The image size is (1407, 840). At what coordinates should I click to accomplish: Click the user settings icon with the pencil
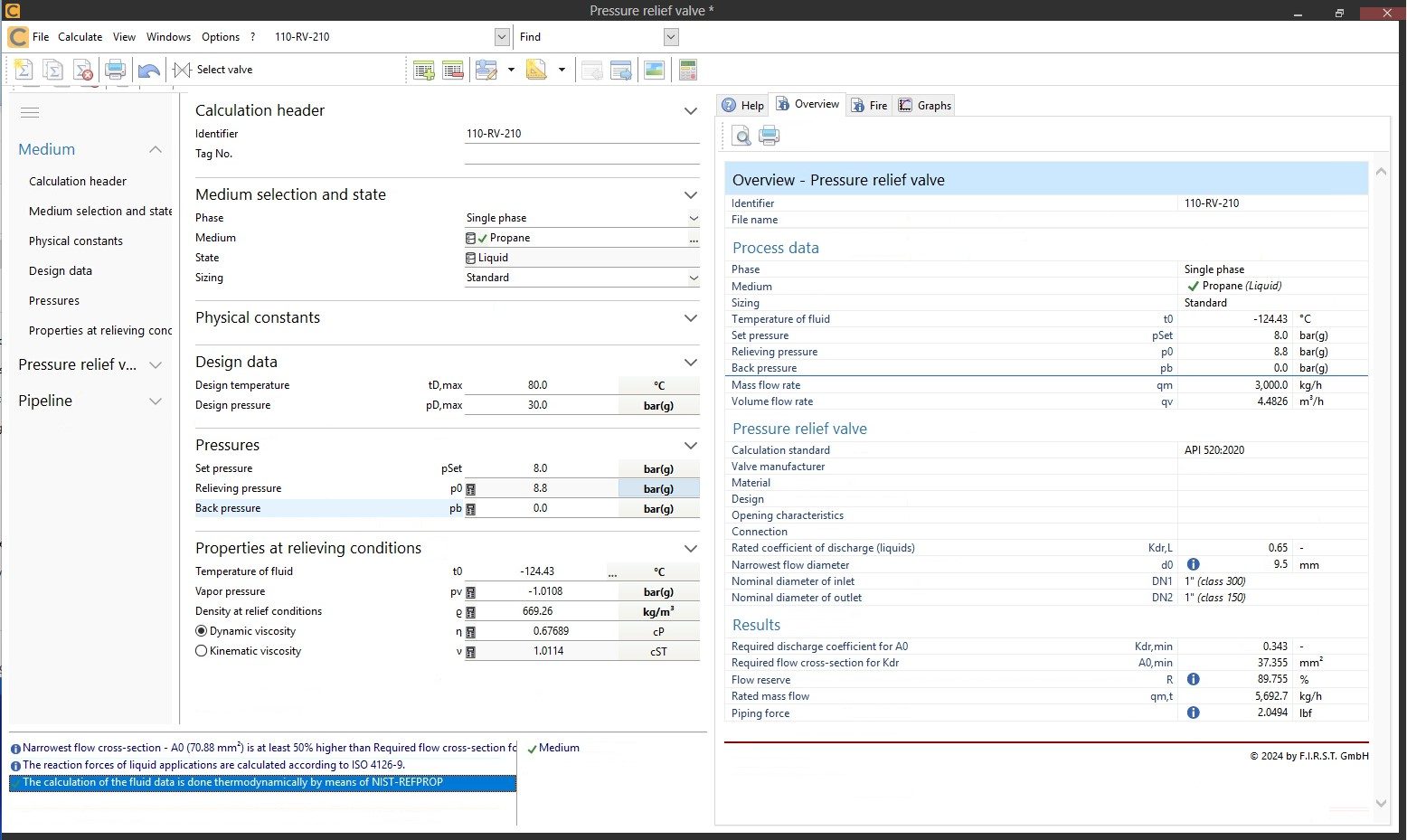click(486, 70)
